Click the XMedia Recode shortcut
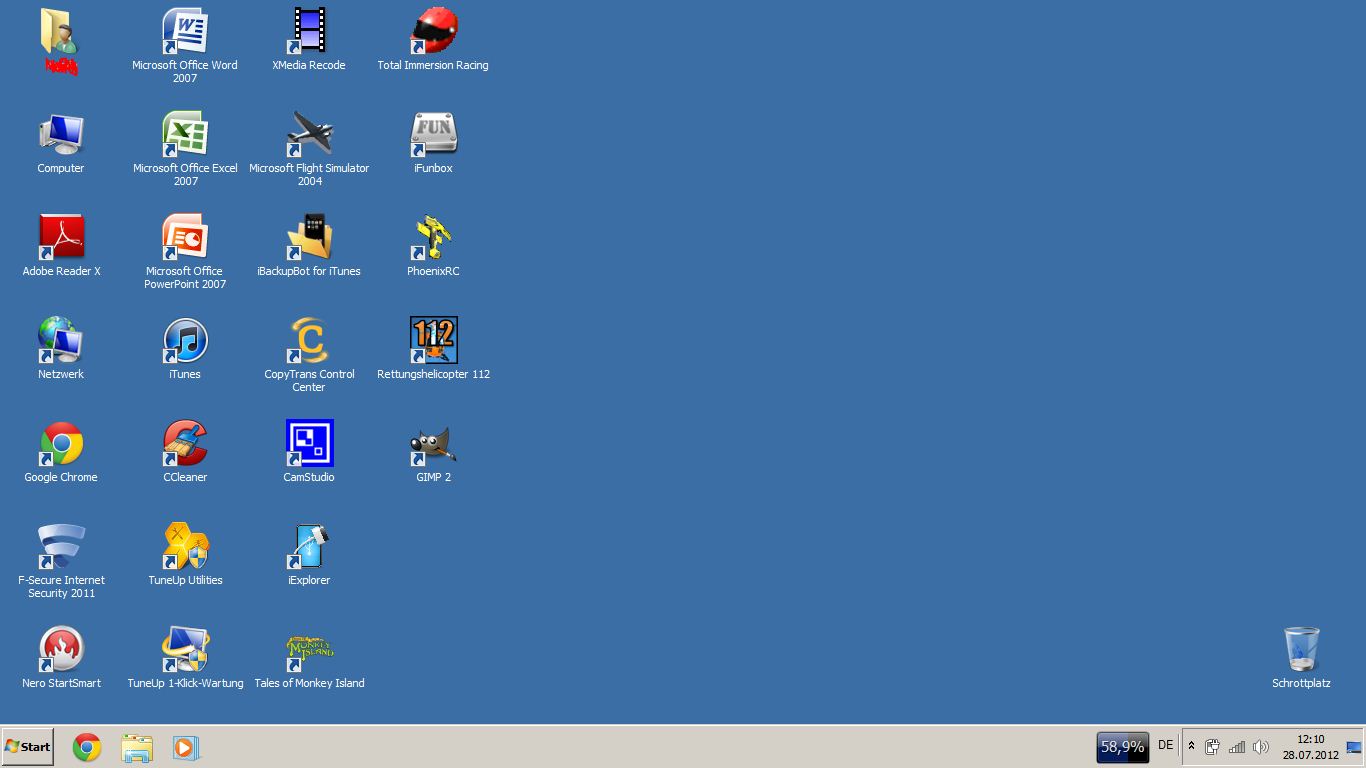The height and width of the screenshot is (768, 1366). [x=309, y=32]
